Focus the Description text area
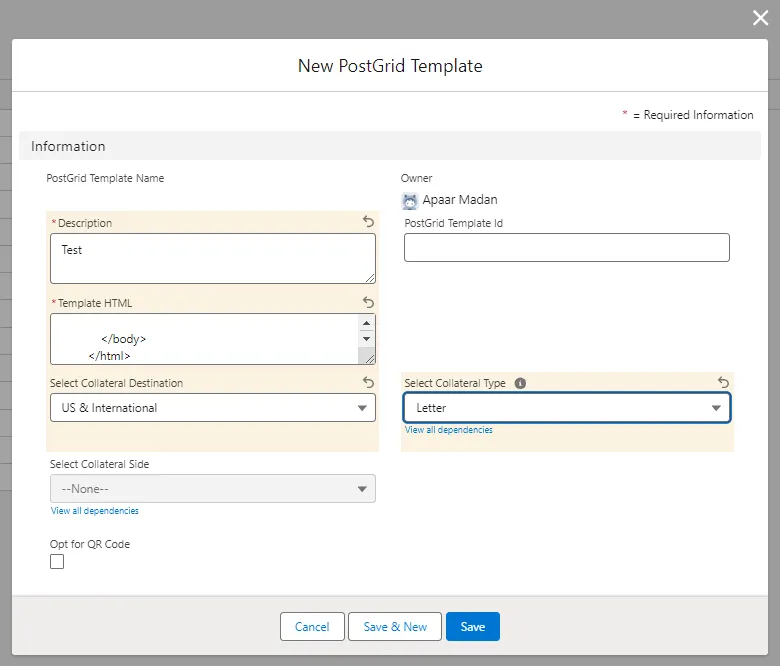The height and width of the screenshot is (666, 780). (213, 258)
